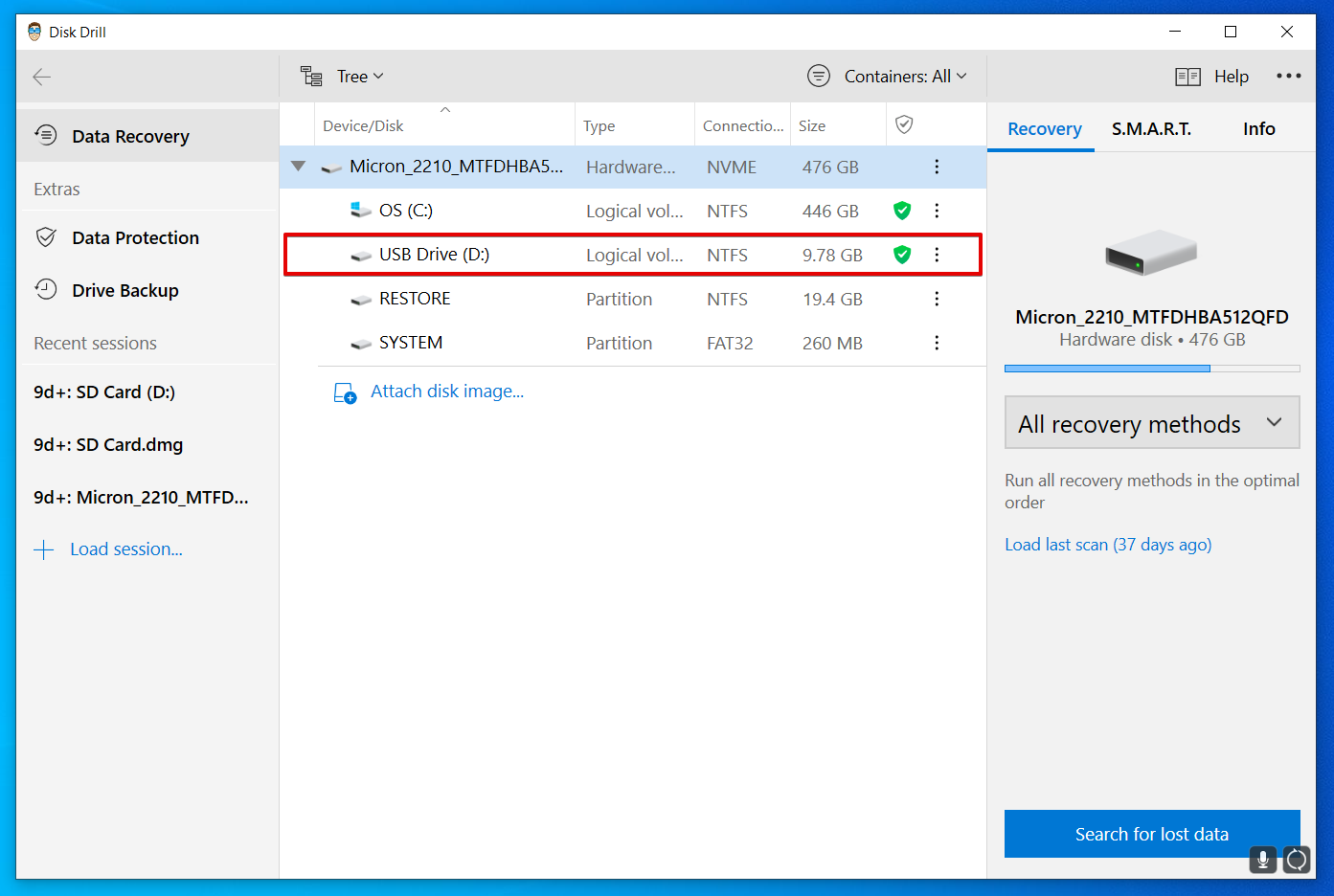Viewport: 1334px width, 896px height.
Task: Click the protection shield column header icon
Action: [904, 124]
